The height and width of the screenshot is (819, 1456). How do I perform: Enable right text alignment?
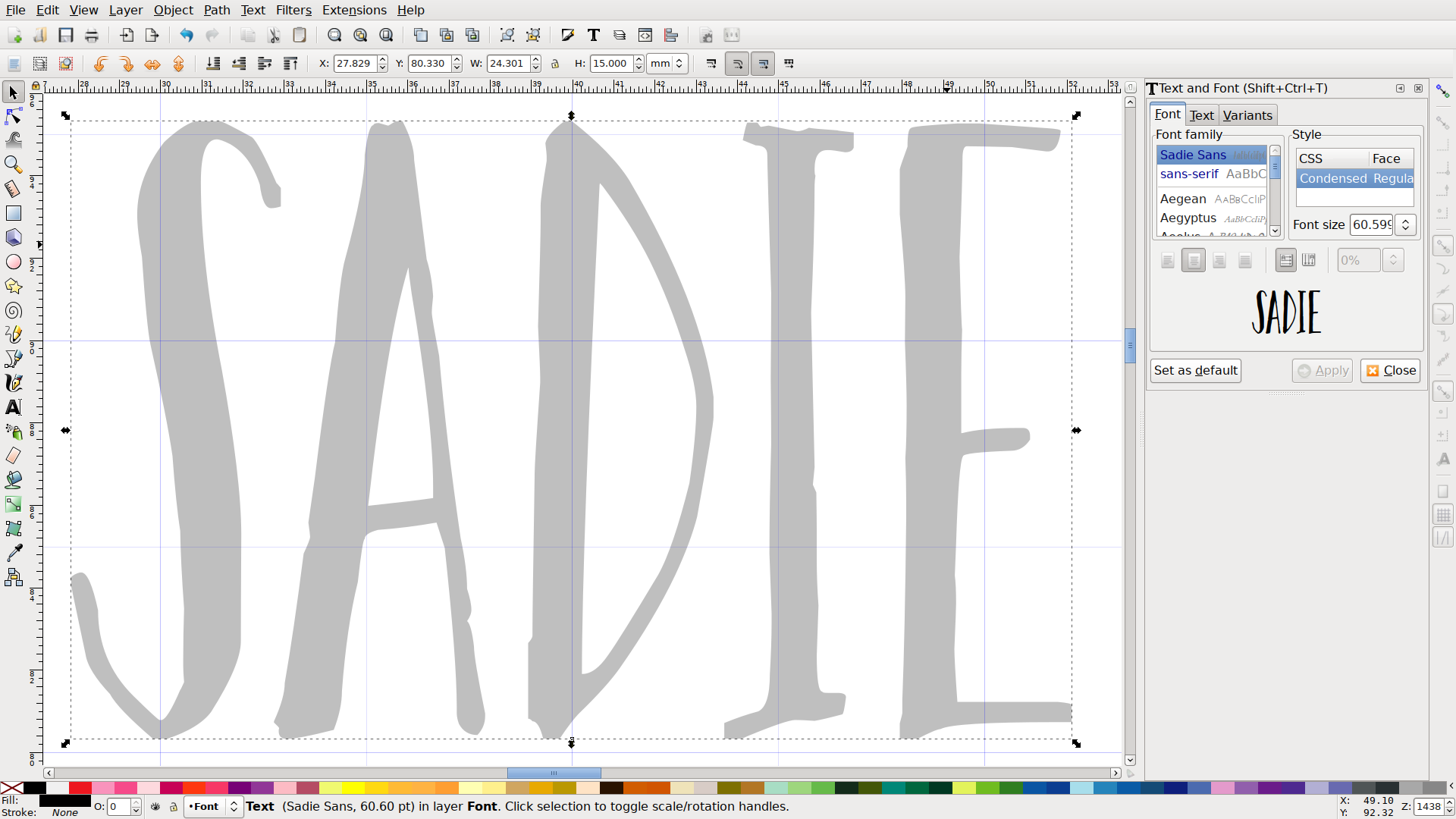[1219, 260]
